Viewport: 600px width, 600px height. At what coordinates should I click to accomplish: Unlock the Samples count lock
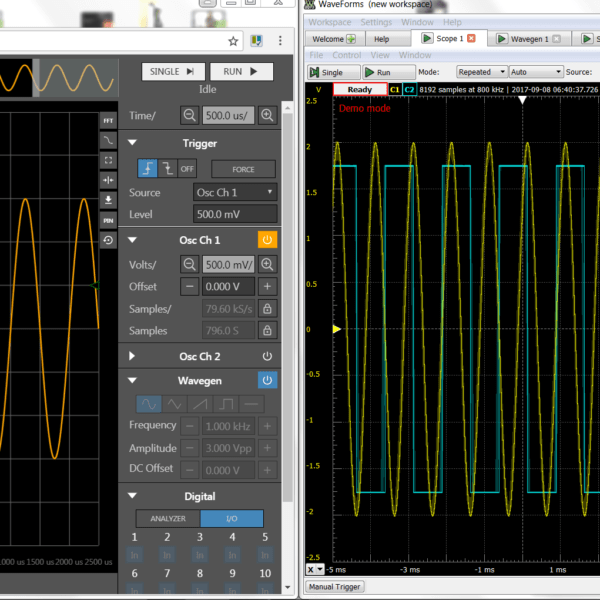click(x=267, y=330)
